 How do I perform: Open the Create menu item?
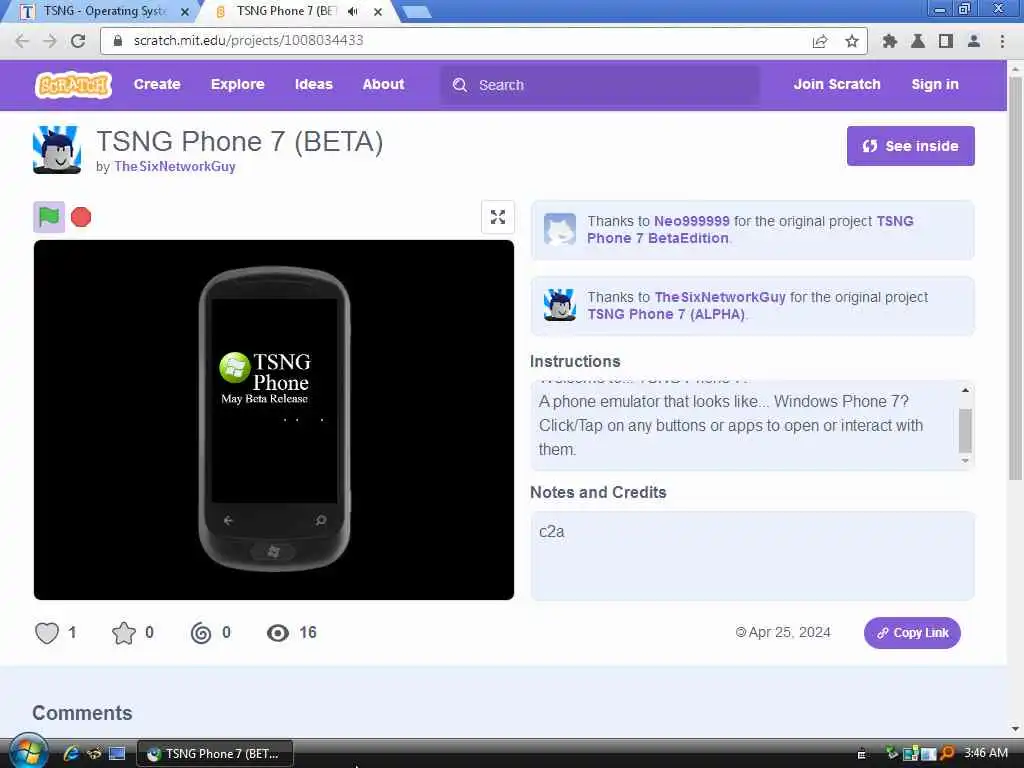[x=157, y=84]
